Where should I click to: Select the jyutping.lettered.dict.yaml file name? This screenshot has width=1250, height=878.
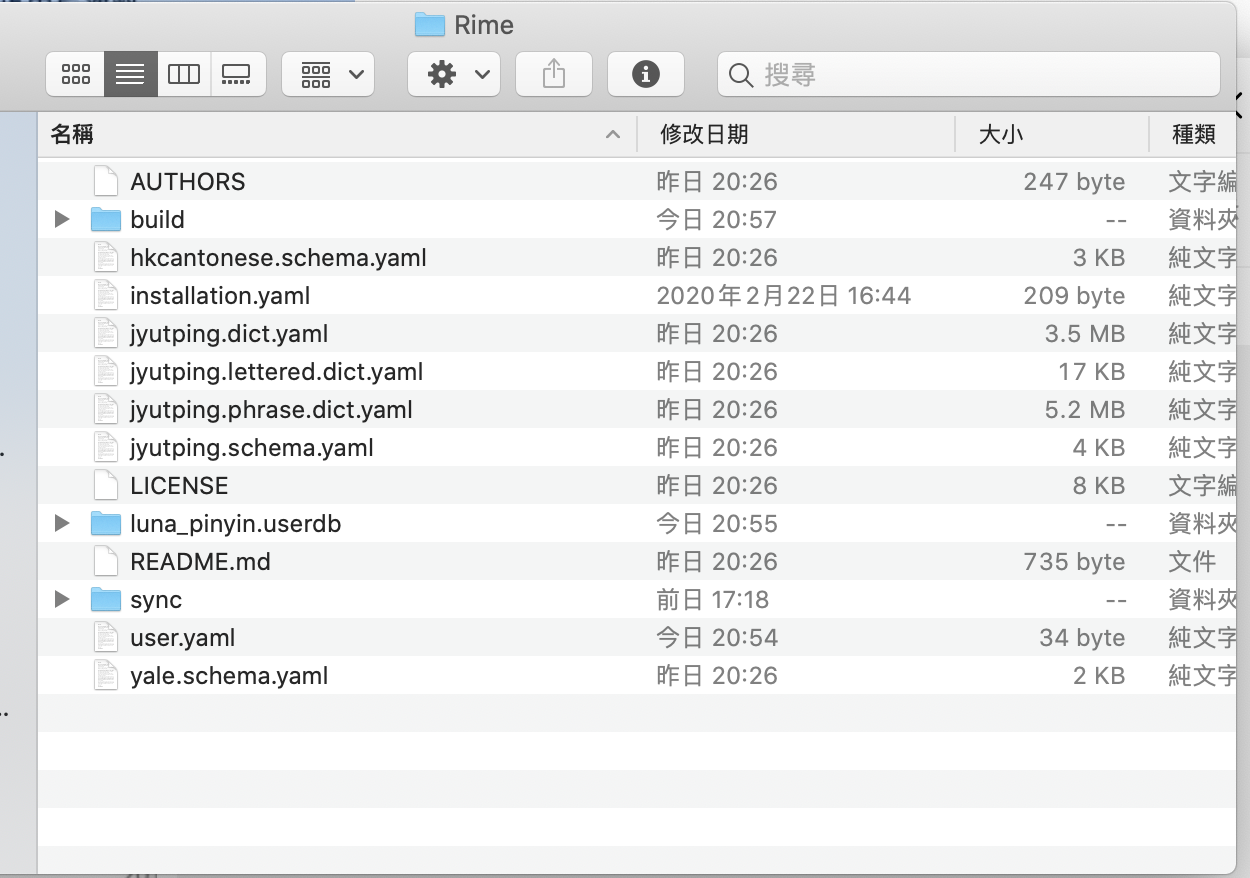click(x=277, y=372)
